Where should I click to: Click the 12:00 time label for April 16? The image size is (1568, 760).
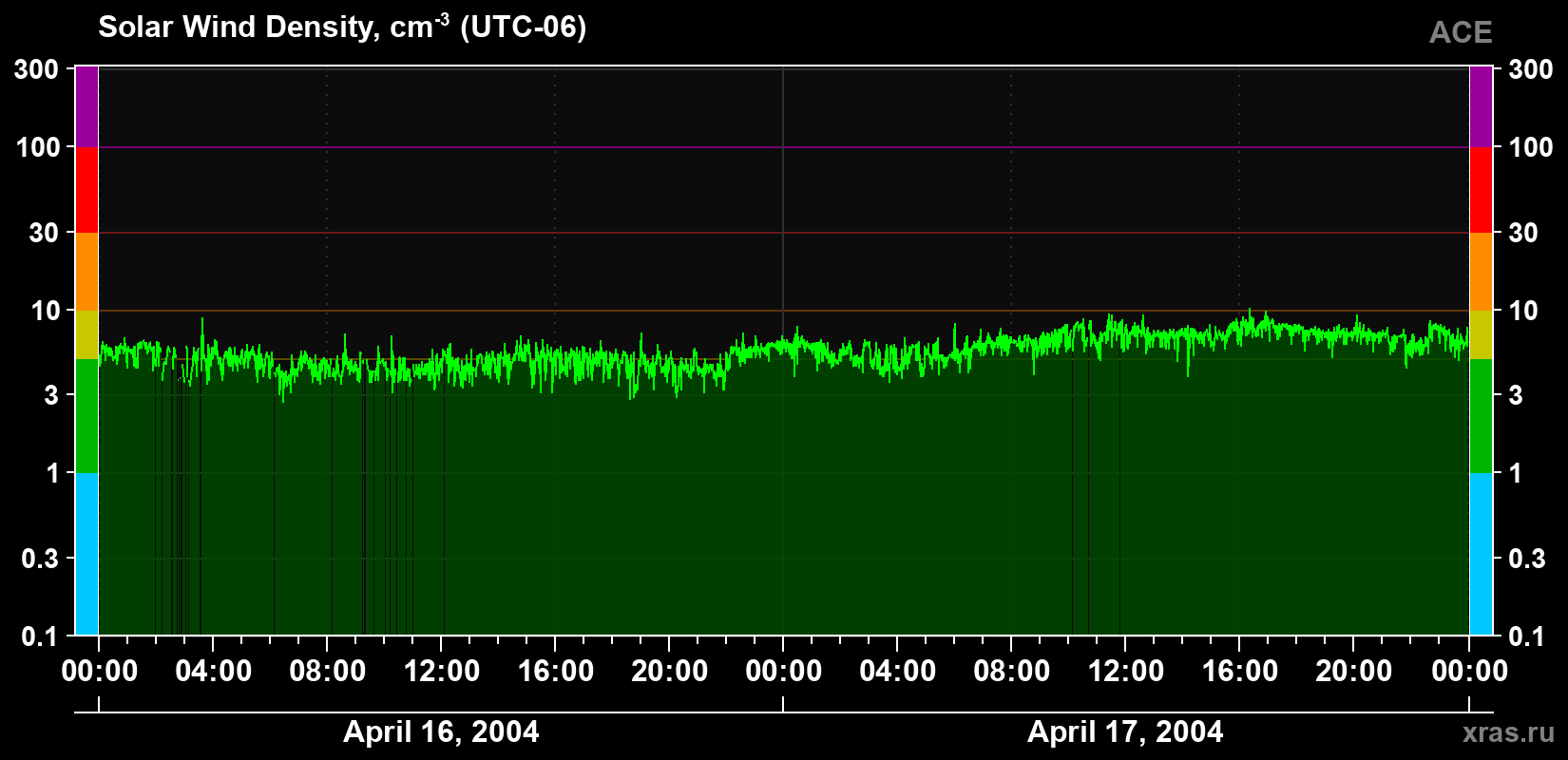coord(442,672)
